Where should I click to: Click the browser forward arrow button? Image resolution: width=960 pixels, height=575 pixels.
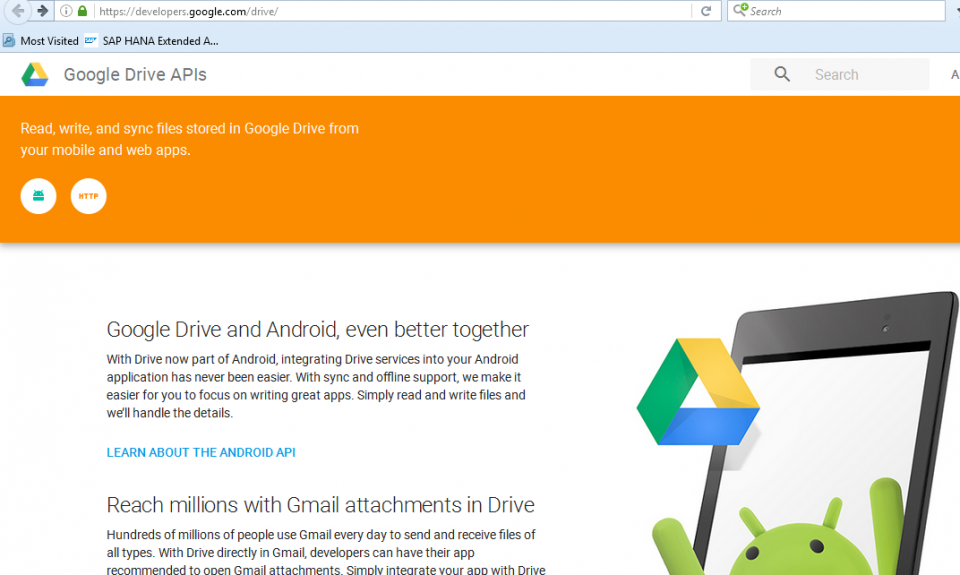tap(42, 10)
